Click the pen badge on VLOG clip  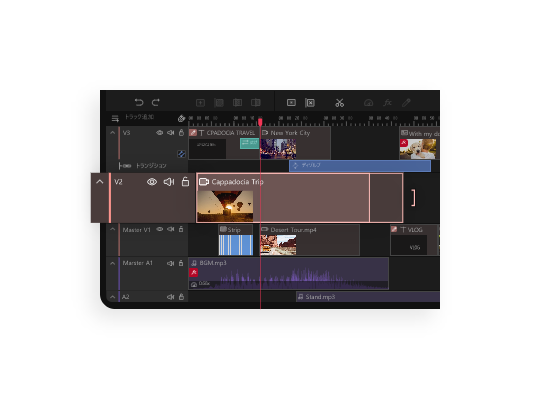coord(395,229)
